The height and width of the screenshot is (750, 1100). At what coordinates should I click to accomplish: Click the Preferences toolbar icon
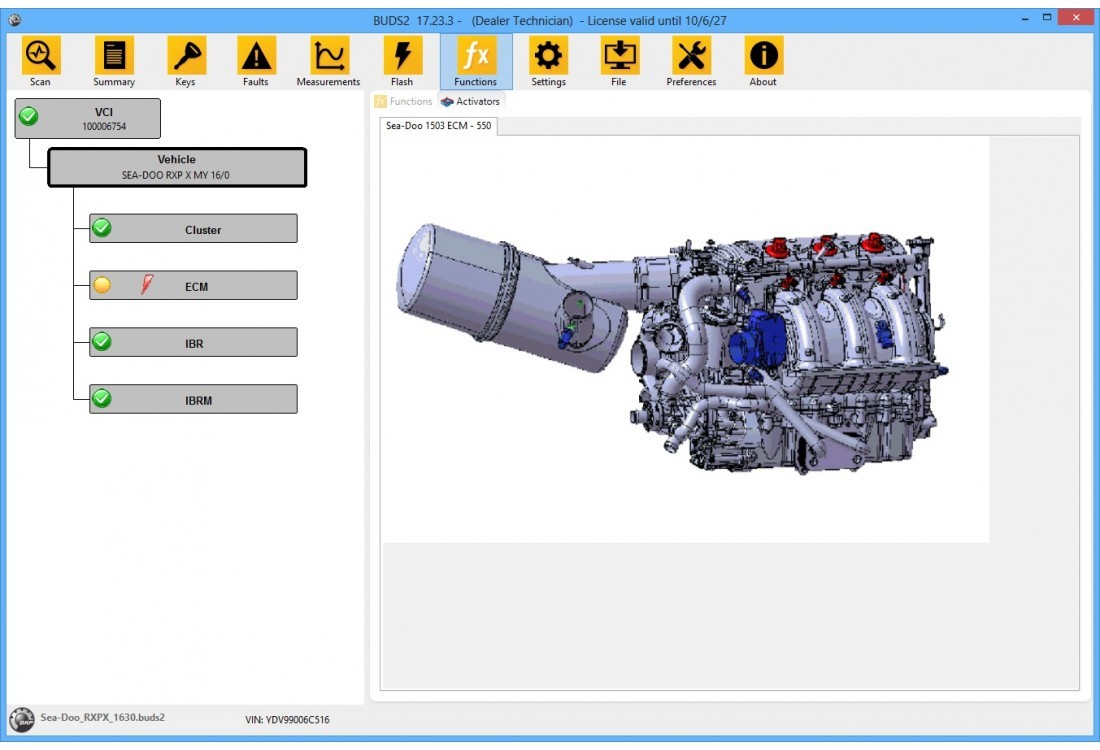pyautogui.click(x=691, y=58)
